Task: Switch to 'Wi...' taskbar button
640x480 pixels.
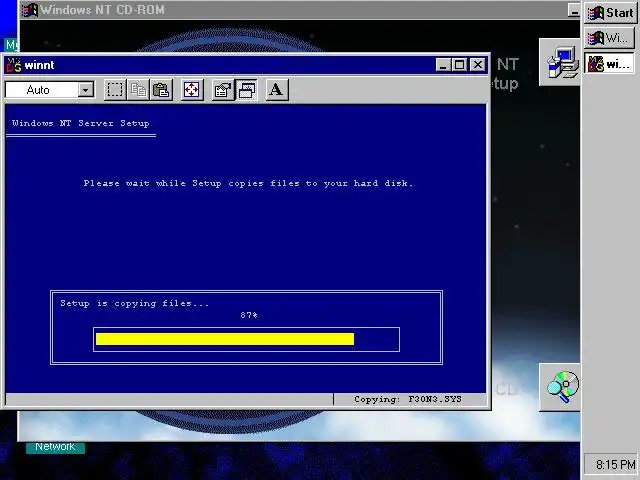Action: 609,38
